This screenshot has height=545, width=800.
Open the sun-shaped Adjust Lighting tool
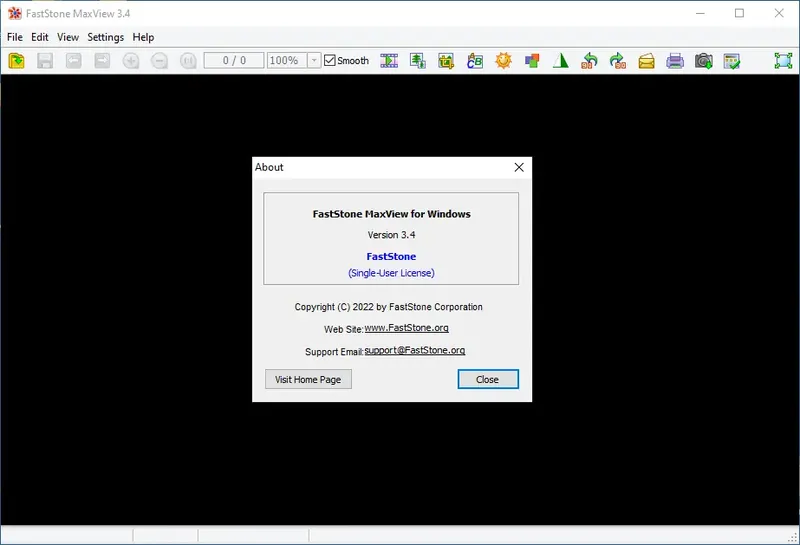click(x=503, y=61)
